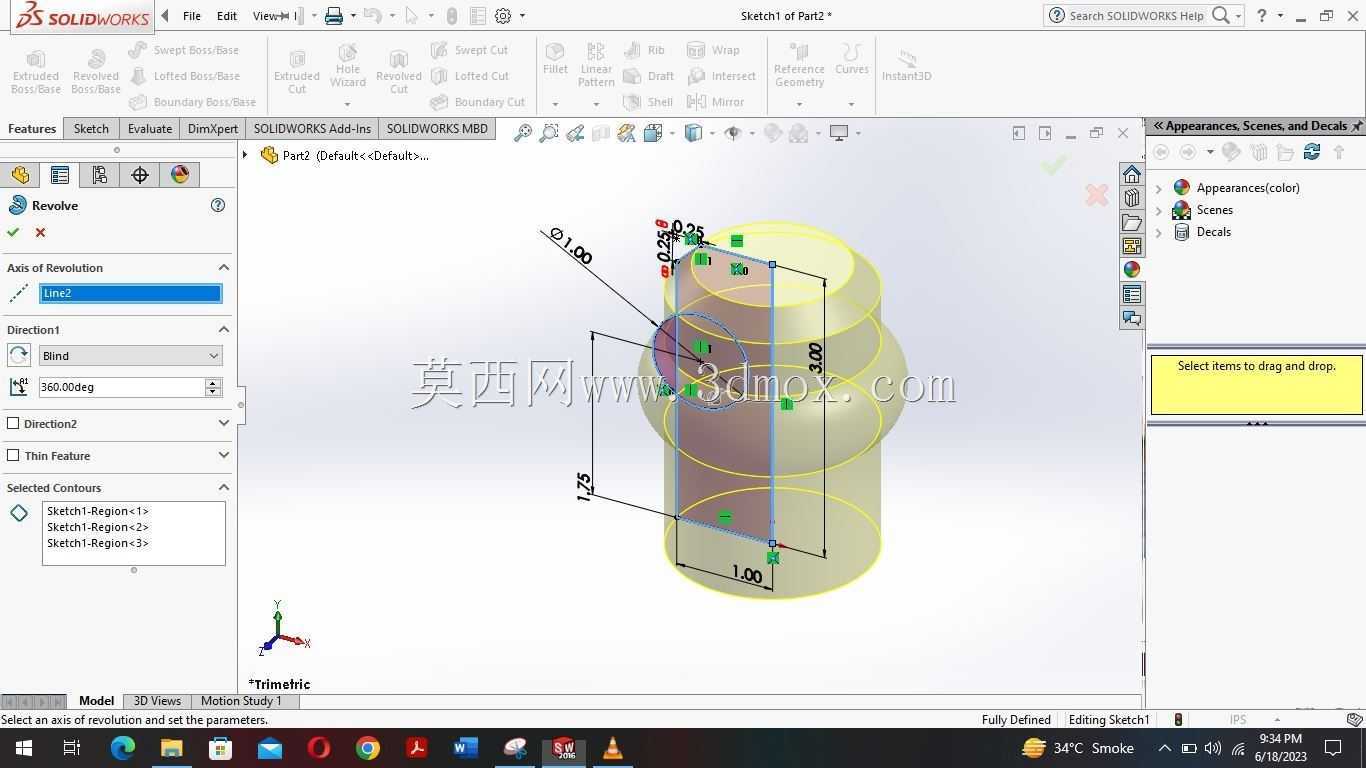Open File Explorer from the taskbar
The image size is (1366, 768).
click(x=172, y=748)
